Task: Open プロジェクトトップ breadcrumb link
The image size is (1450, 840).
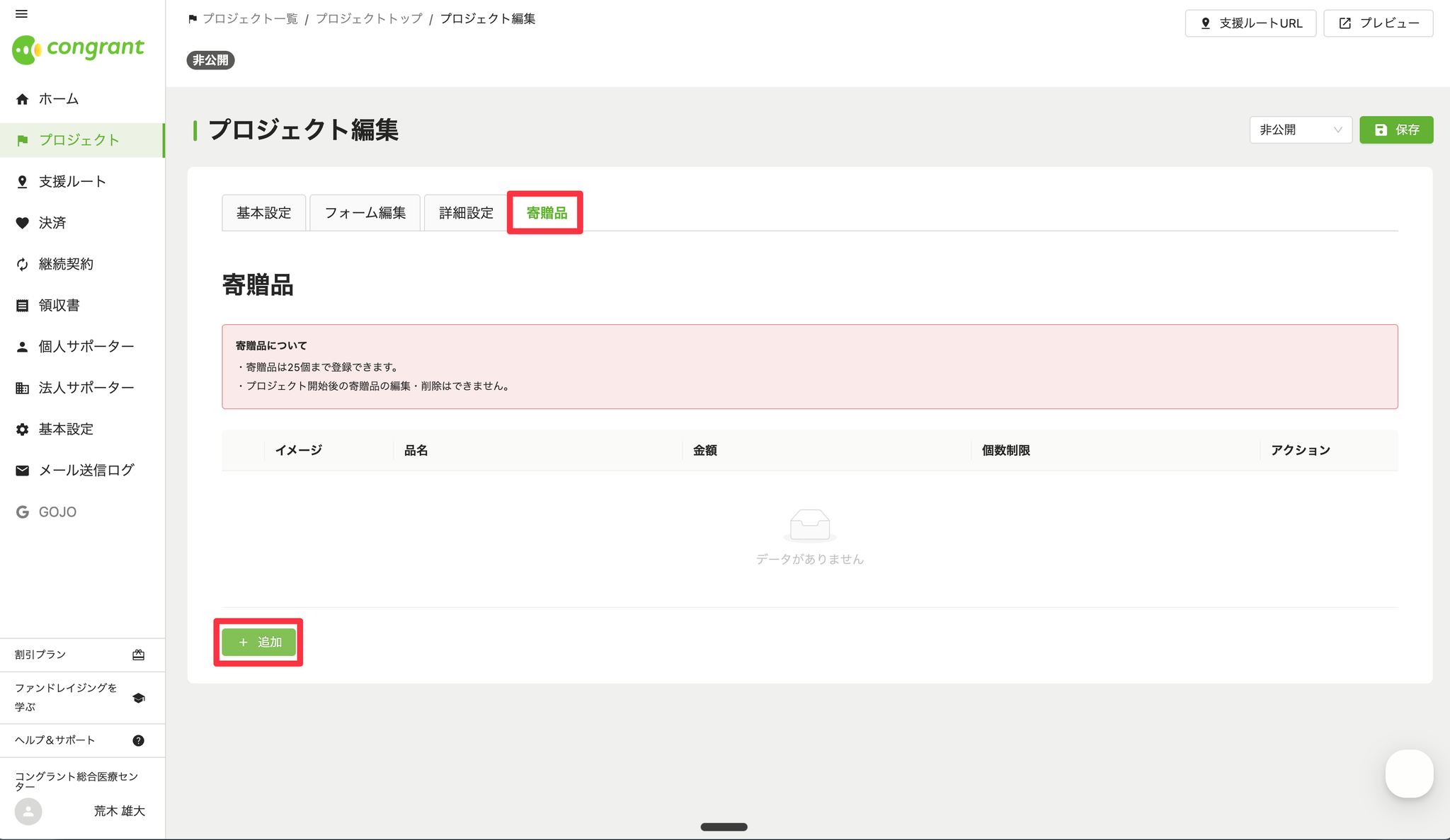Action: click(369, 19)
